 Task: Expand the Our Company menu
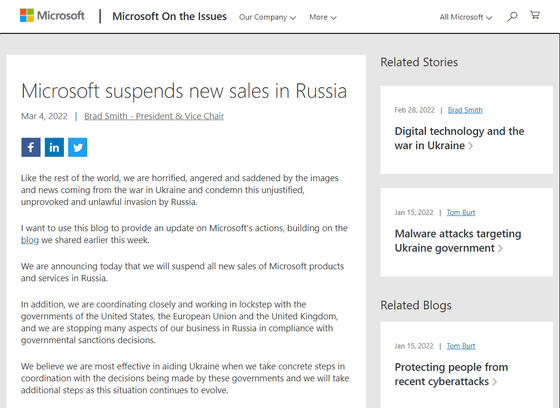click(x=267, y=17)
